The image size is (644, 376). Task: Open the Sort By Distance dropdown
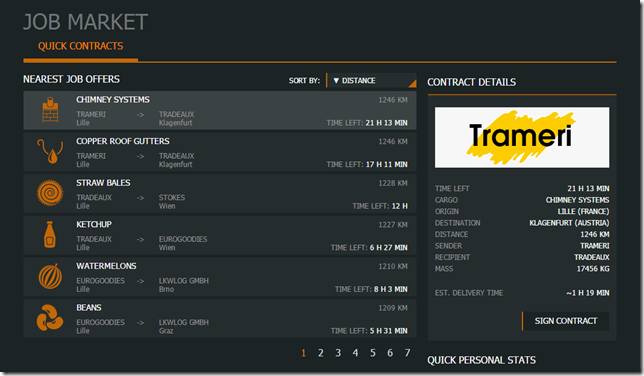pos(372,81)
